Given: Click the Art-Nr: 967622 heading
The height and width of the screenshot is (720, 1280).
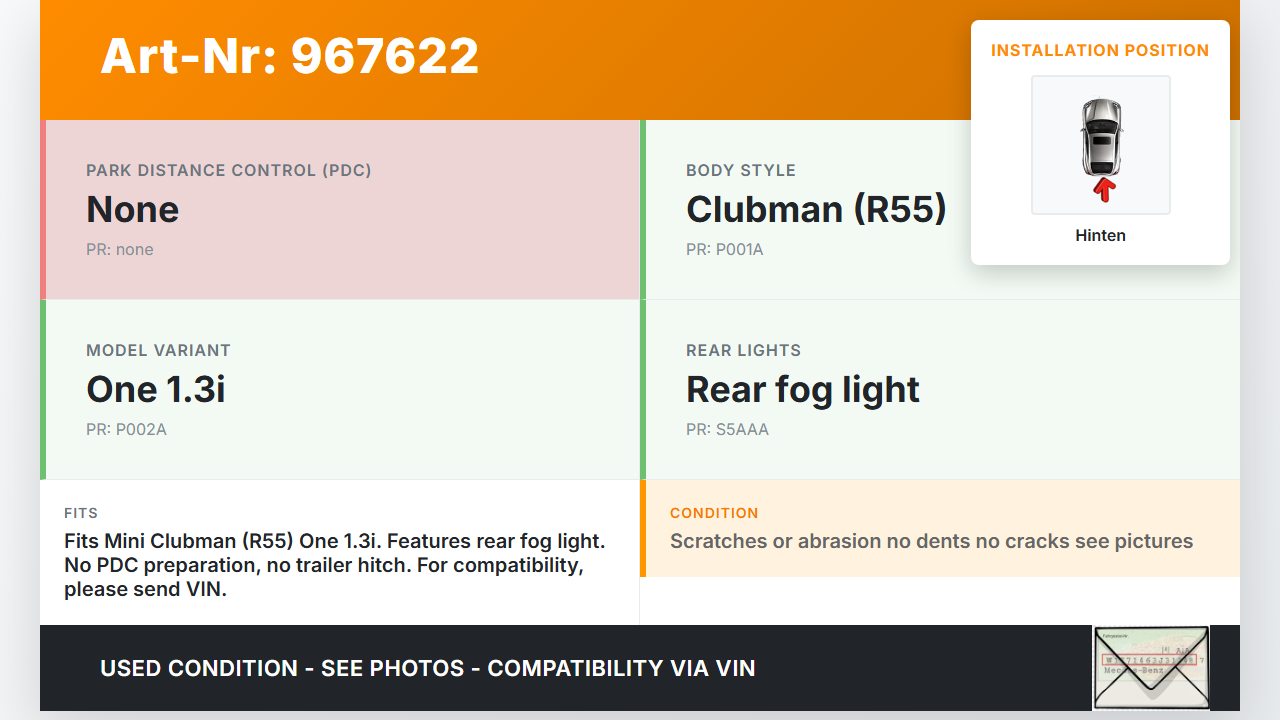Looking at the screenshot, I should pos(290,56).
